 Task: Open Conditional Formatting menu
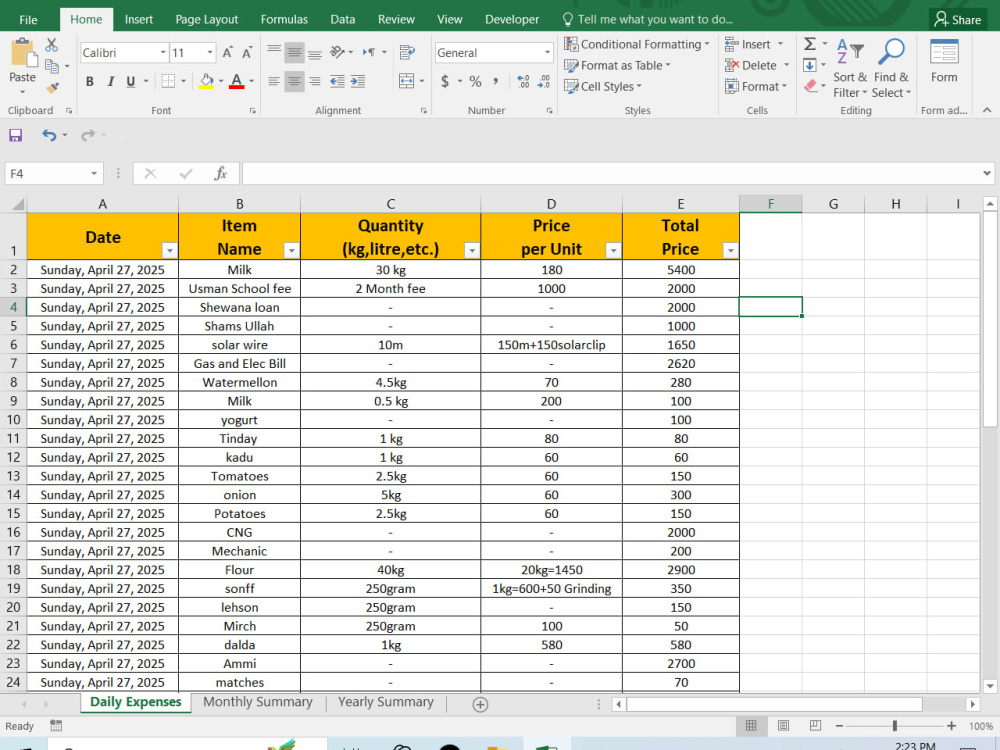pos(637,45)
